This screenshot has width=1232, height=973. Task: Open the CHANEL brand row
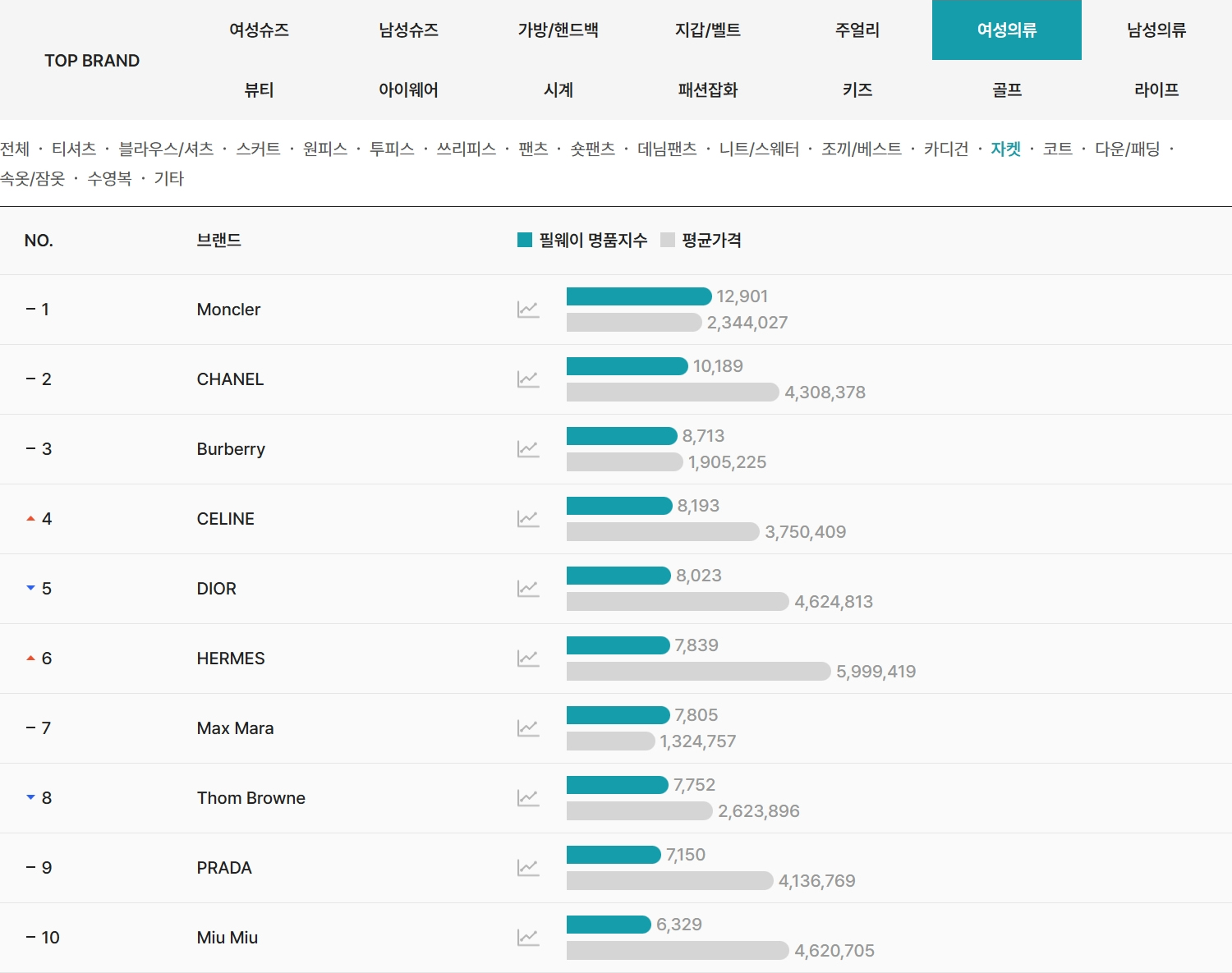click(x=616, y=379)
